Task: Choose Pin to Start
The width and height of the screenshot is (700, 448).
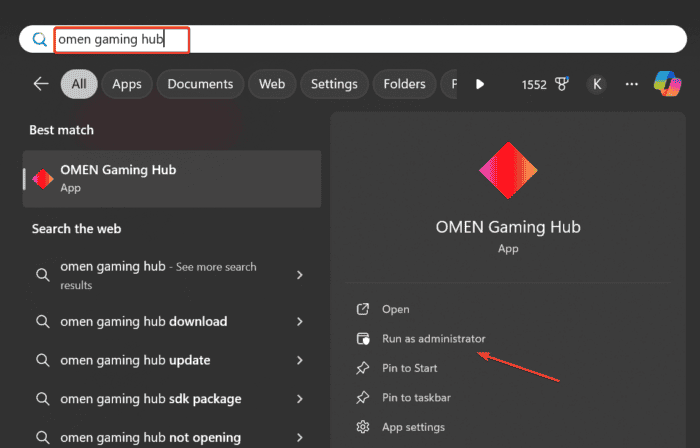Action: click(x=409, y=368)
